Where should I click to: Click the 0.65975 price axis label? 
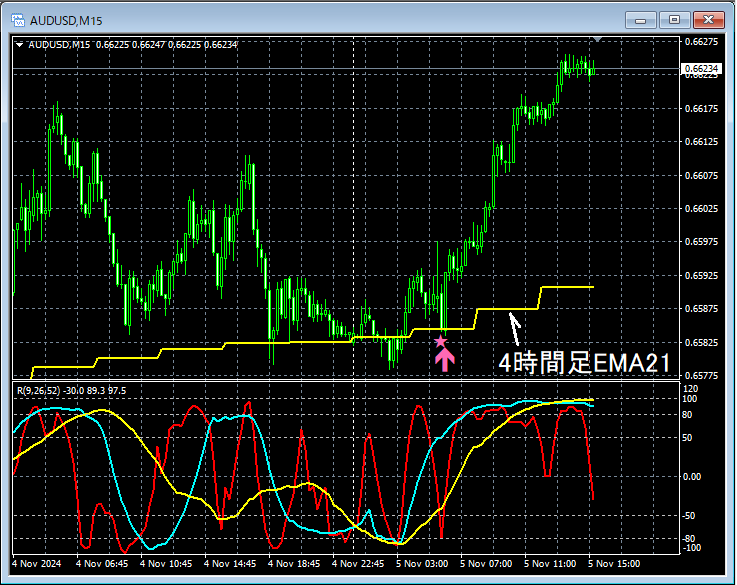701,242
